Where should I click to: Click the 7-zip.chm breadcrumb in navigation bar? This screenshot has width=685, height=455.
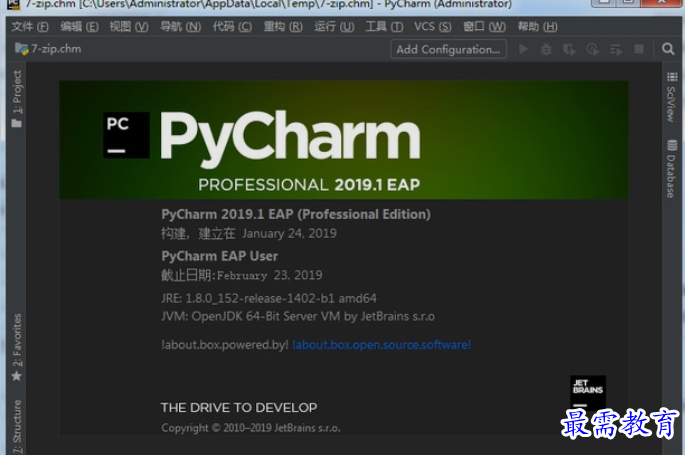pos(48,48)
